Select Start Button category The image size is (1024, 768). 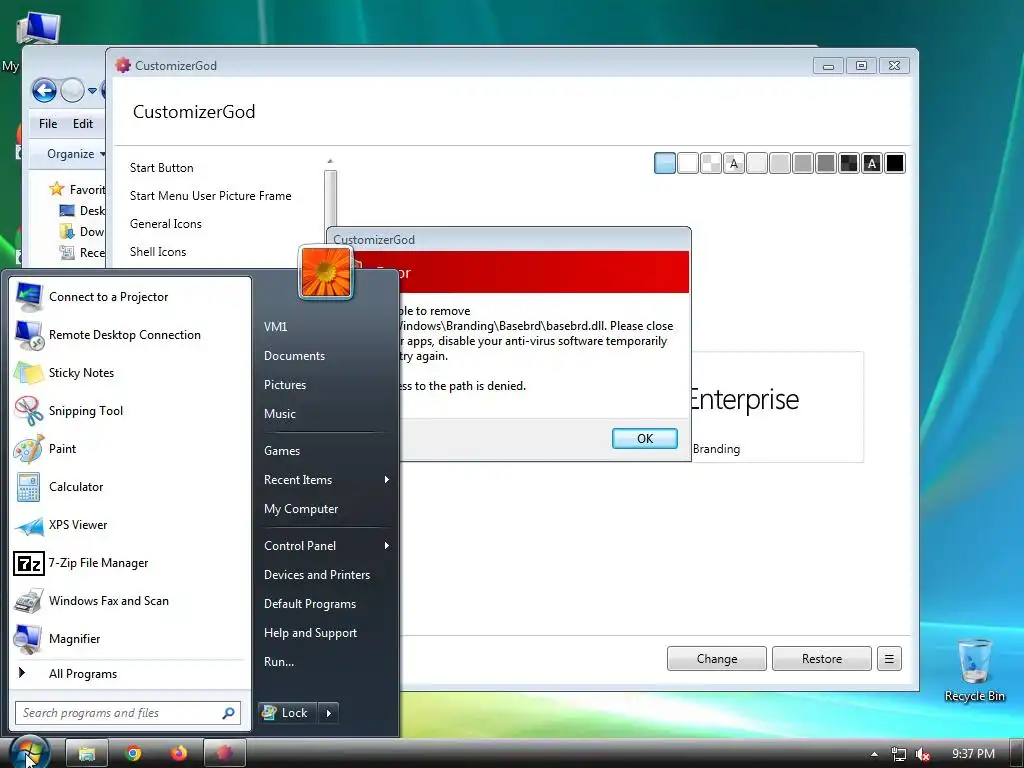click(x=161, y=168)
